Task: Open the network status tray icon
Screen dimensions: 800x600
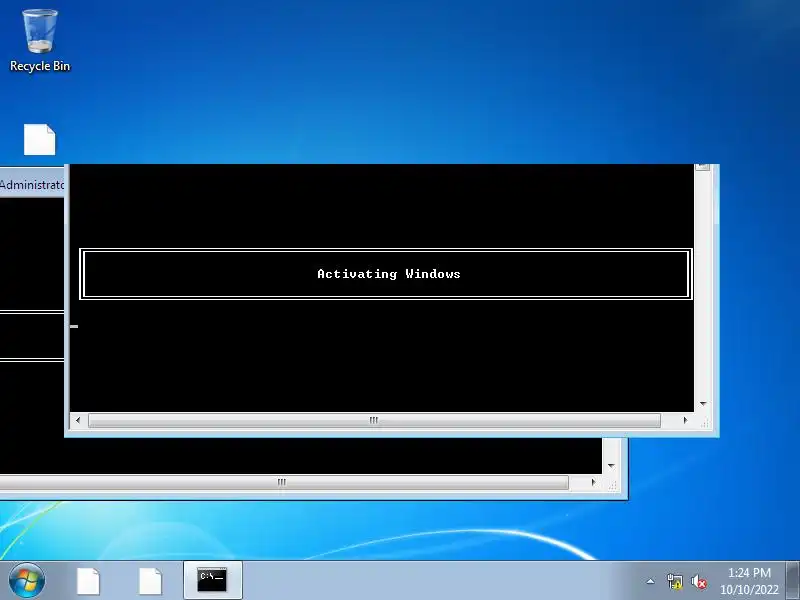Action: tap(674, 581)
